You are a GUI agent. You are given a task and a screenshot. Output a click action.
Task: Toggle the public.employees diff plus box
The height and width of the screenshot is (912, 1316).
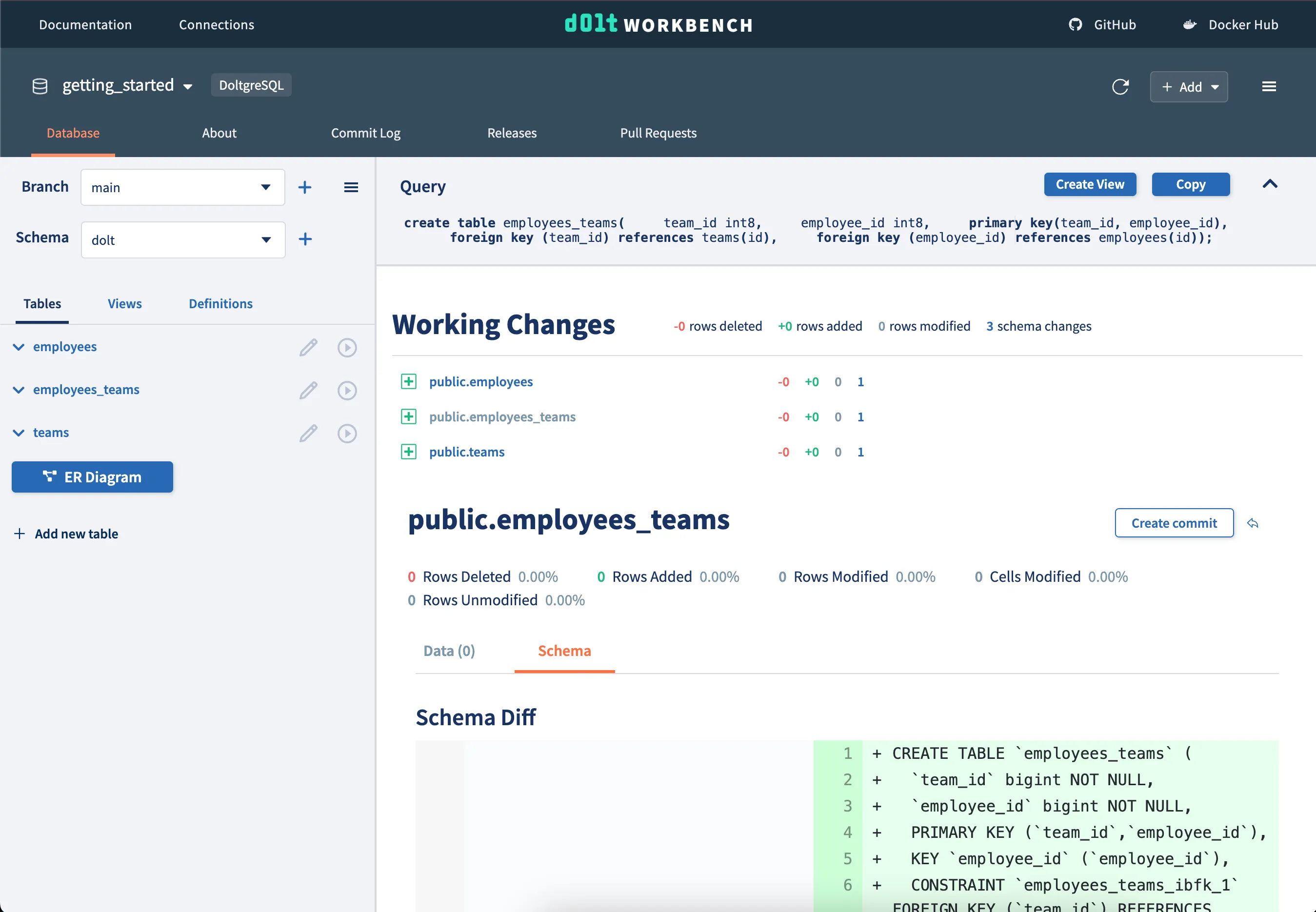pyautogui.click(x=409, y=382)
